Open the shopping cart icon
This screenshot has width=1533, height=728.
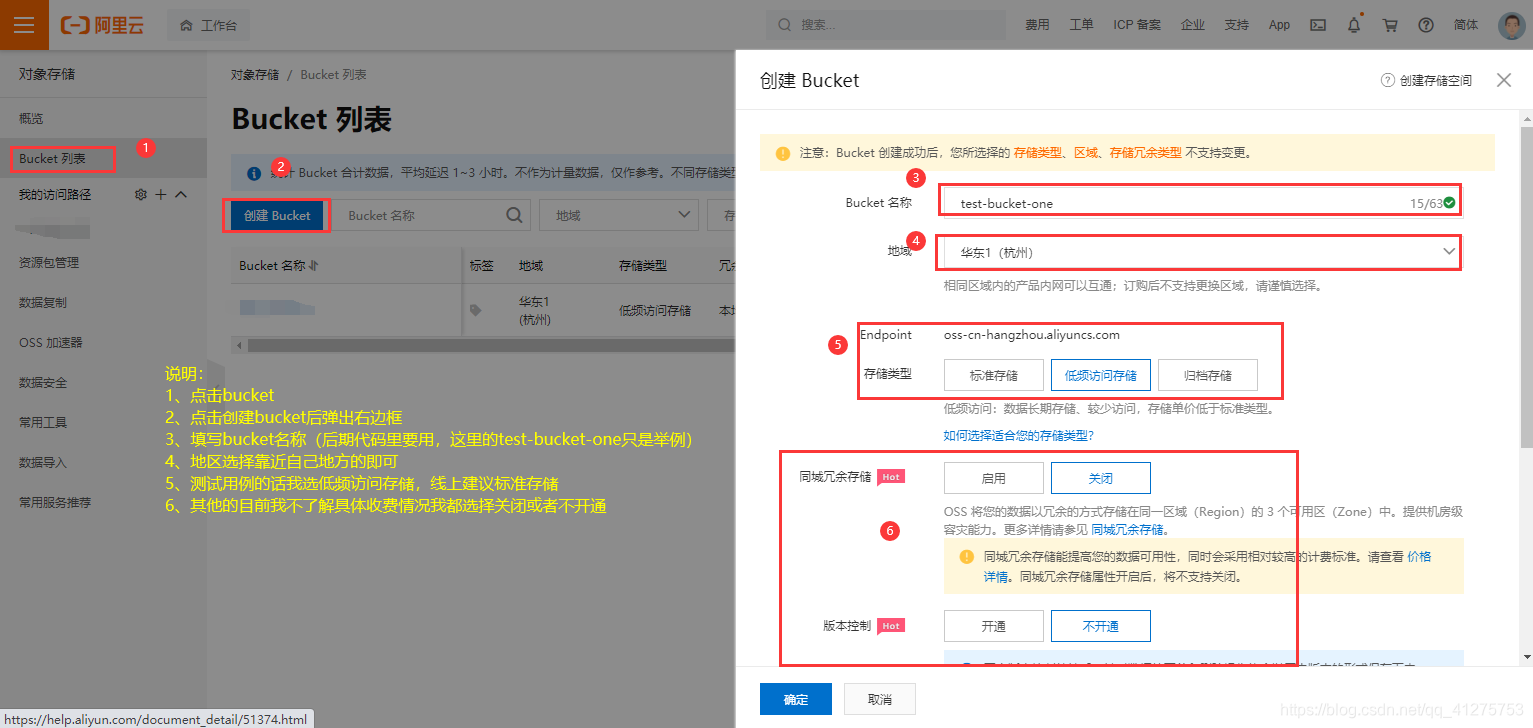1390,25
